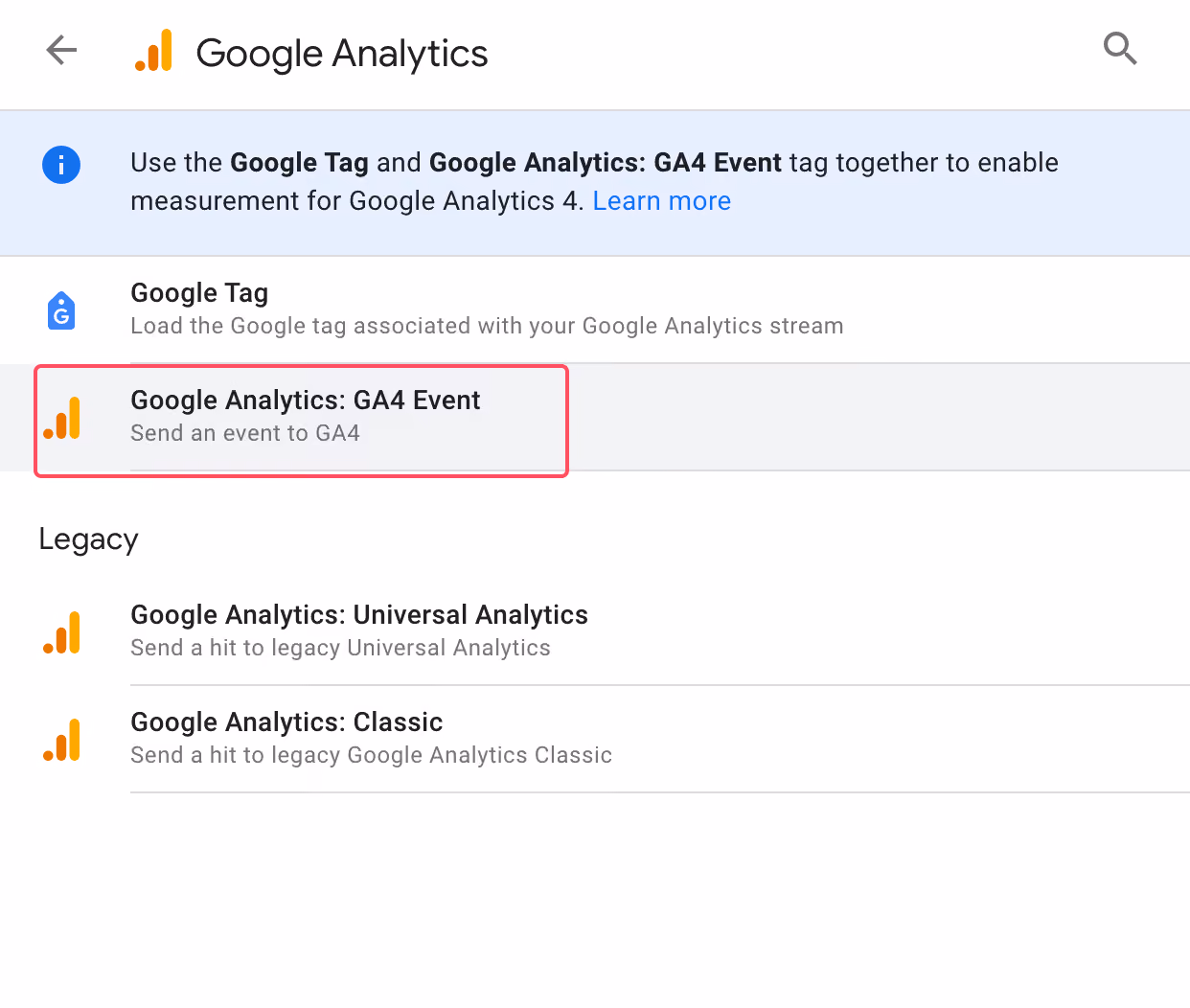
Task: Select the Google Tag tag type
Action: pyautogui.click(x=595, y=309)
